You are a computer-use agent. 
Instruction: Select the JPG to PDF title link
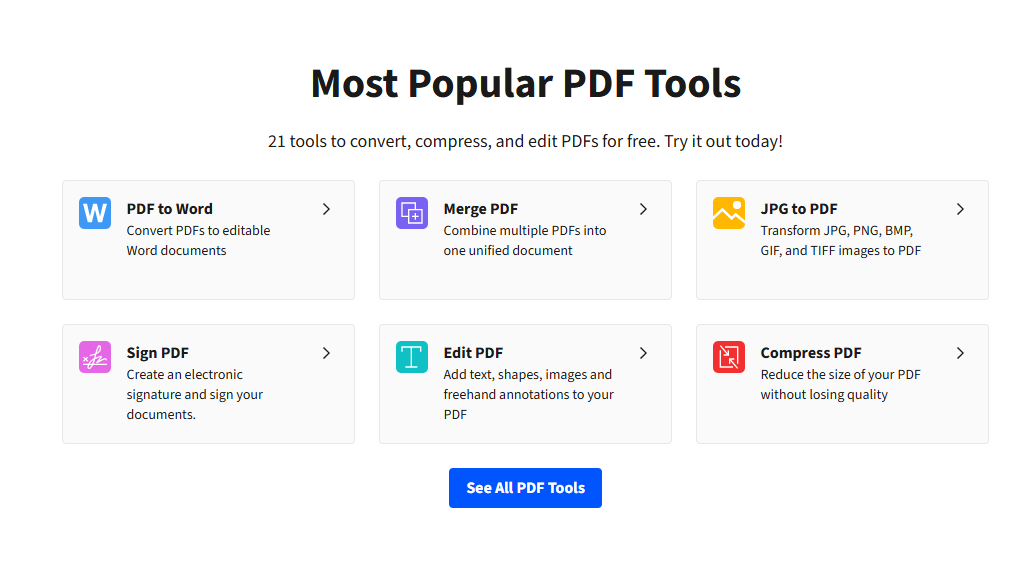point(799,209)
